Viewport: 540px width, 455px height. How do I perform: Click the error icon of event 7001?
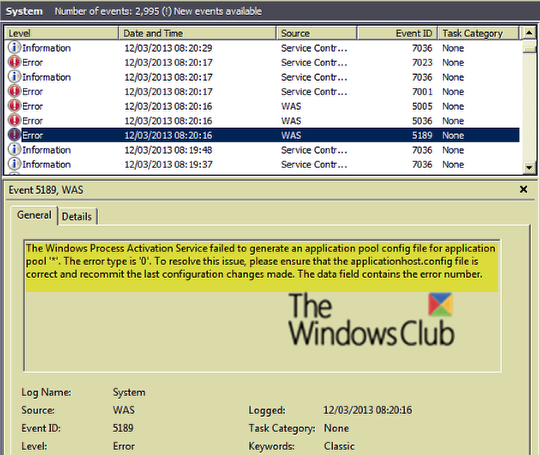[14, 91]
